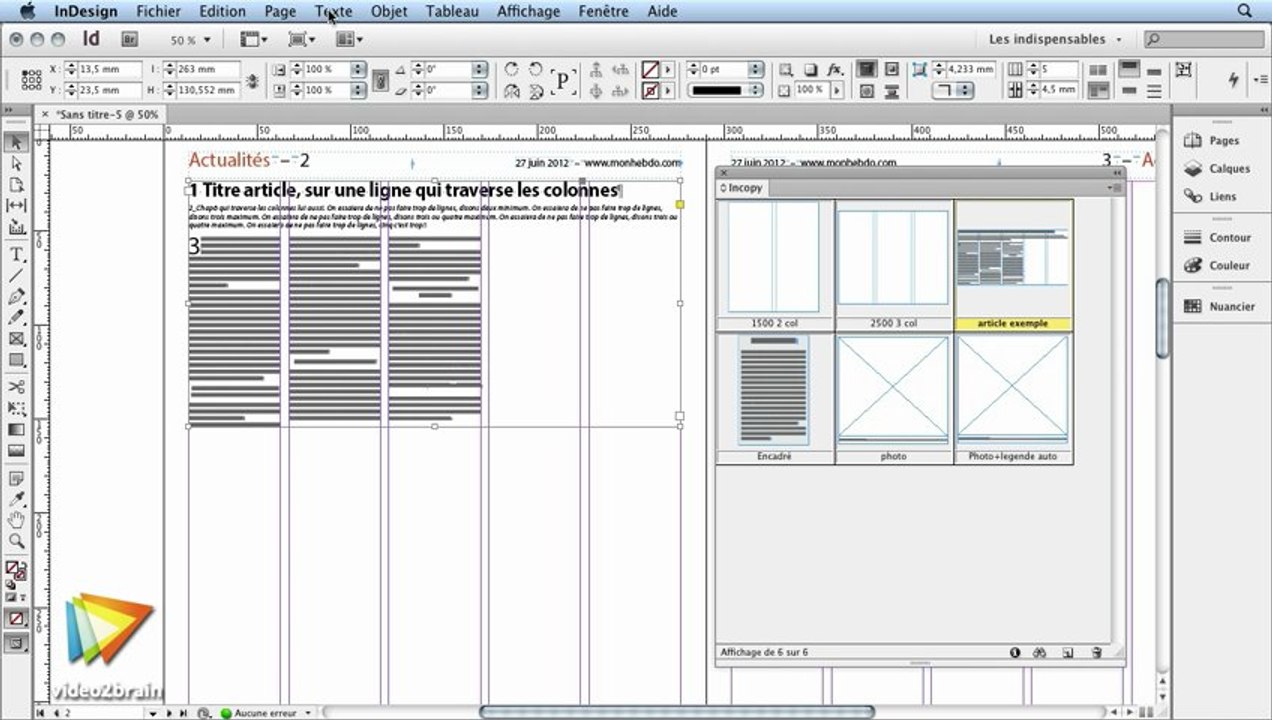Select the Zoom tool
Viewport: 1272px width, 720px height.
point(16,541)
